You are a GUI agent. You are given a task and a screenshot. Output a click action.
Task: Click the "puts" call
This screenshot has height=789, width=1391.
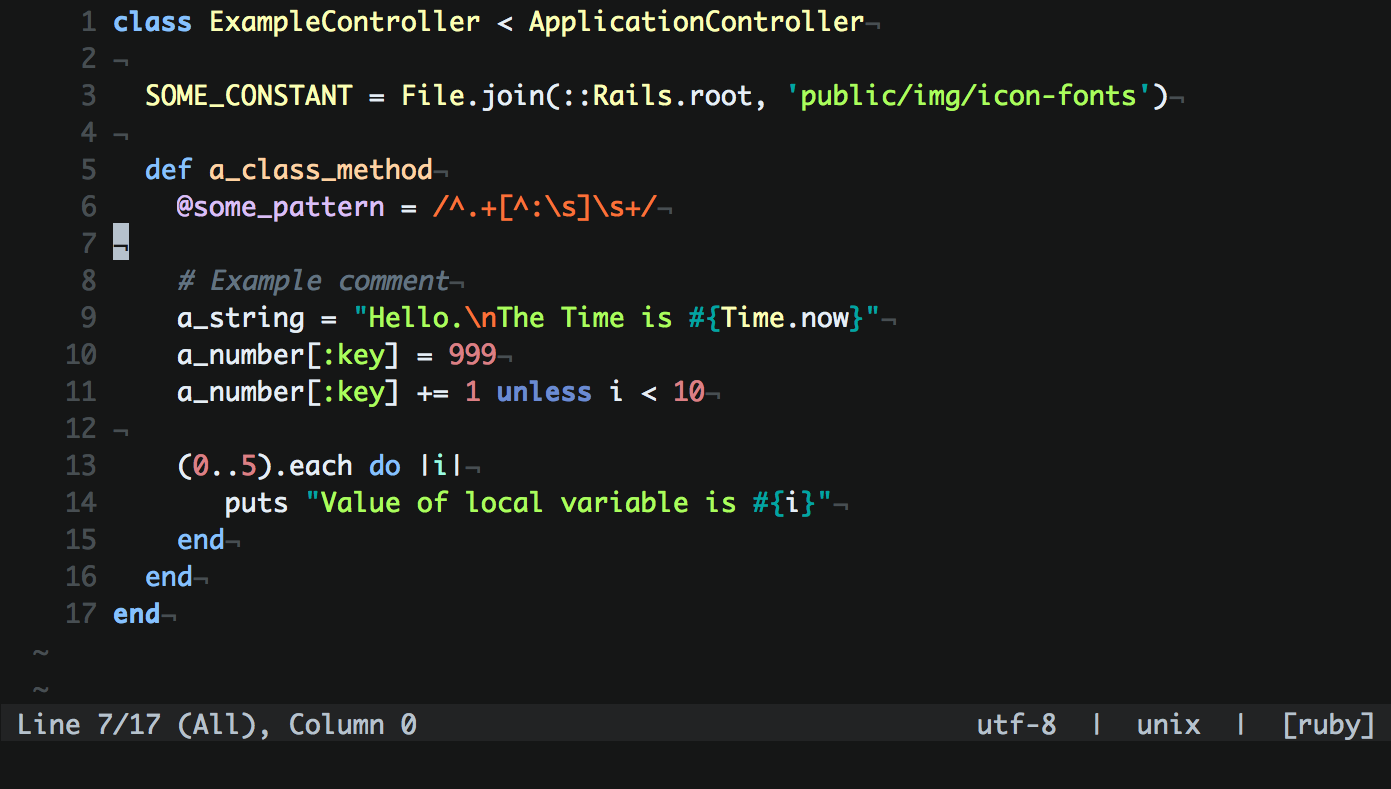[257, 503]
